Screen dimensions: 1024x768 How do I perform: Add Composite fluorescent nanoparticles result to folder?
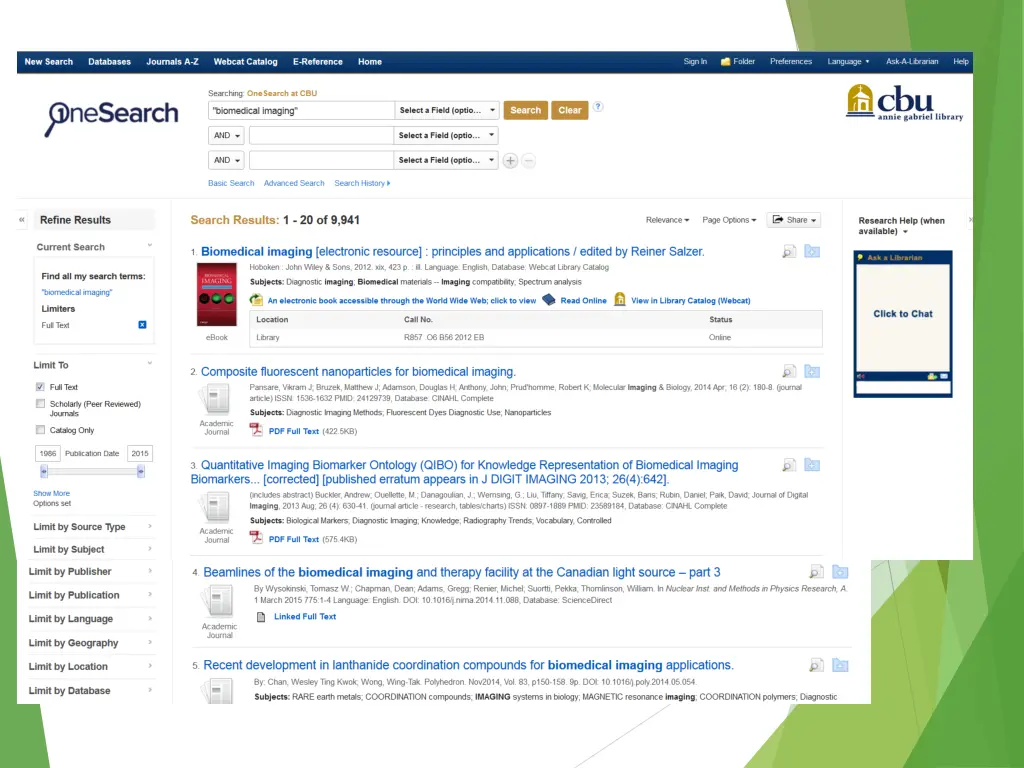pyautogui.click(x=812, y=372)
